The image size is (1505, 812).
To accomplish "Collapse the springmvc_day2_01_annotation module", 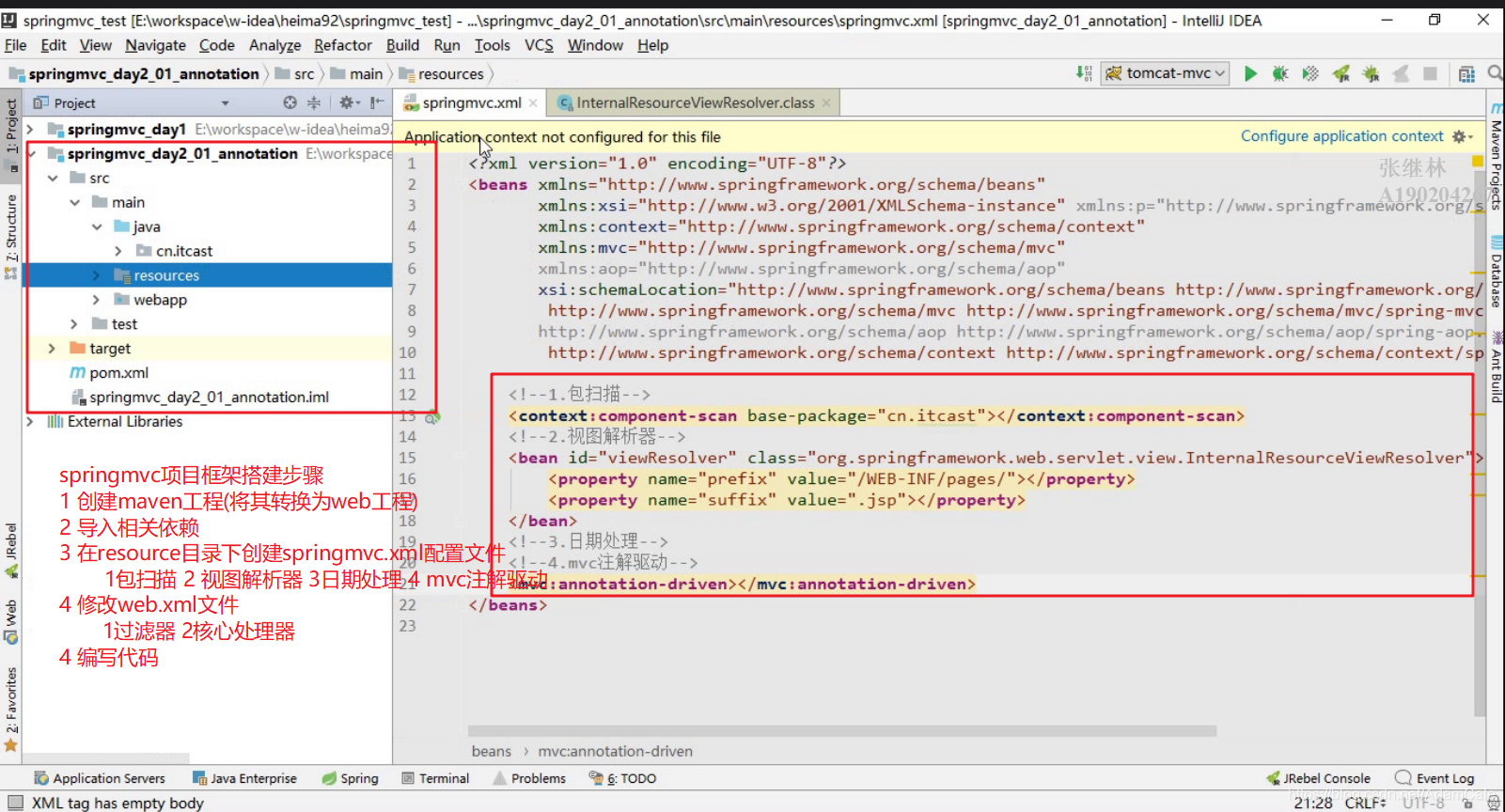I will click(x=30, y=153).
